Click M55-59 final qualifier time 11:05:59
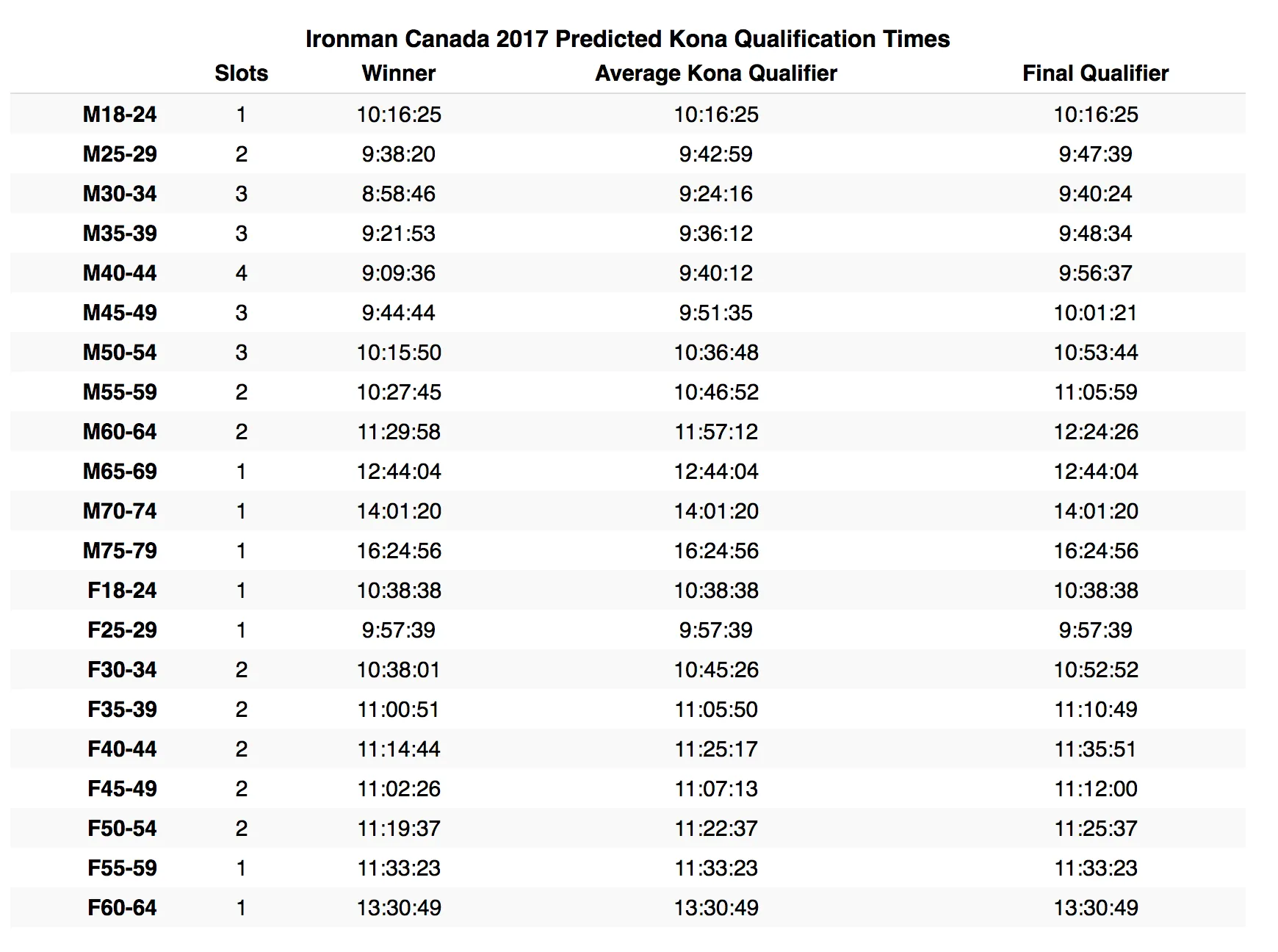Viewport: 1278px width, 952px height. click(x=1095, y=392)
